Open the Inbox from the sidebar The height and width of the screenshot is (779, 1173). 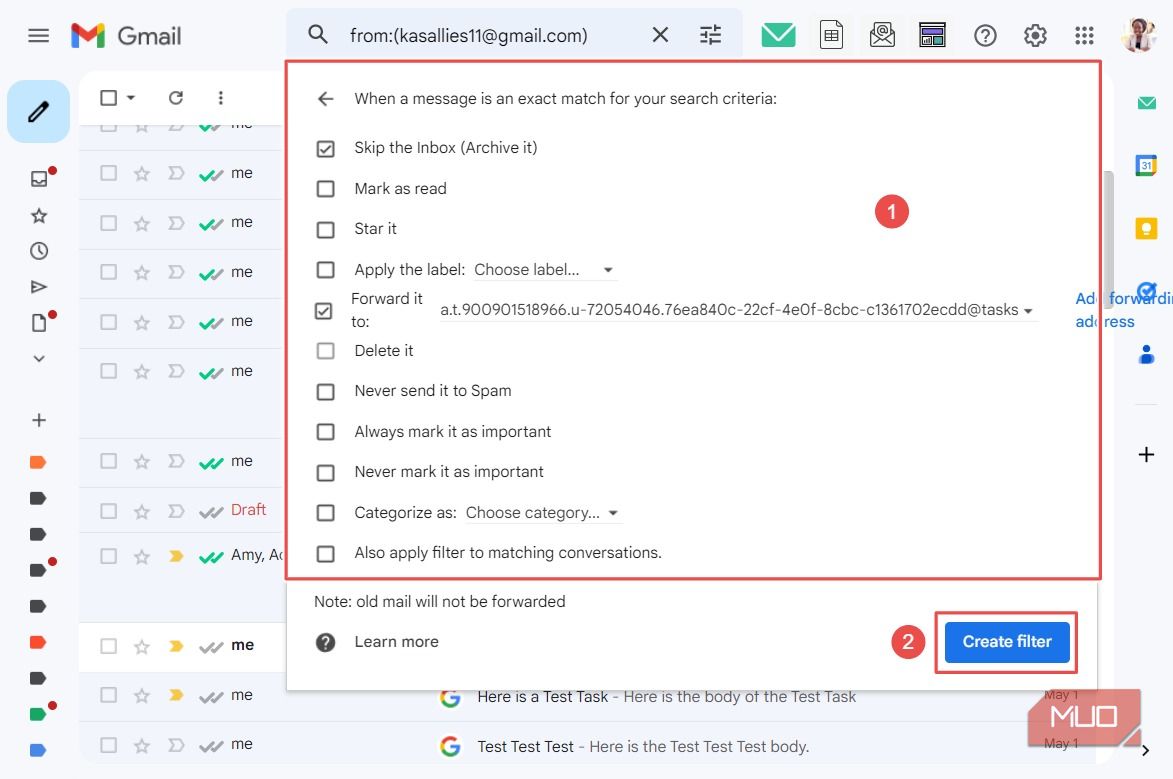[39, 178]
